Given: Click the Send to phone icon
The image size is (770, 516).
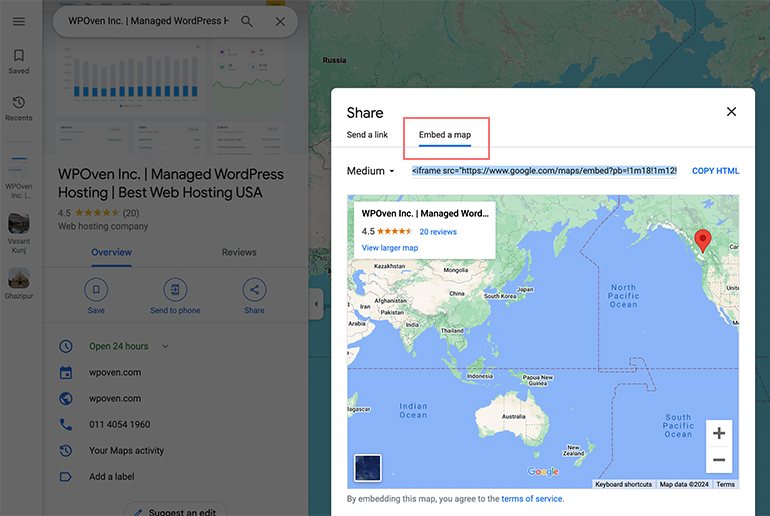Looking at the screenshot, I should pyautogui.click(x=175, y=290).
